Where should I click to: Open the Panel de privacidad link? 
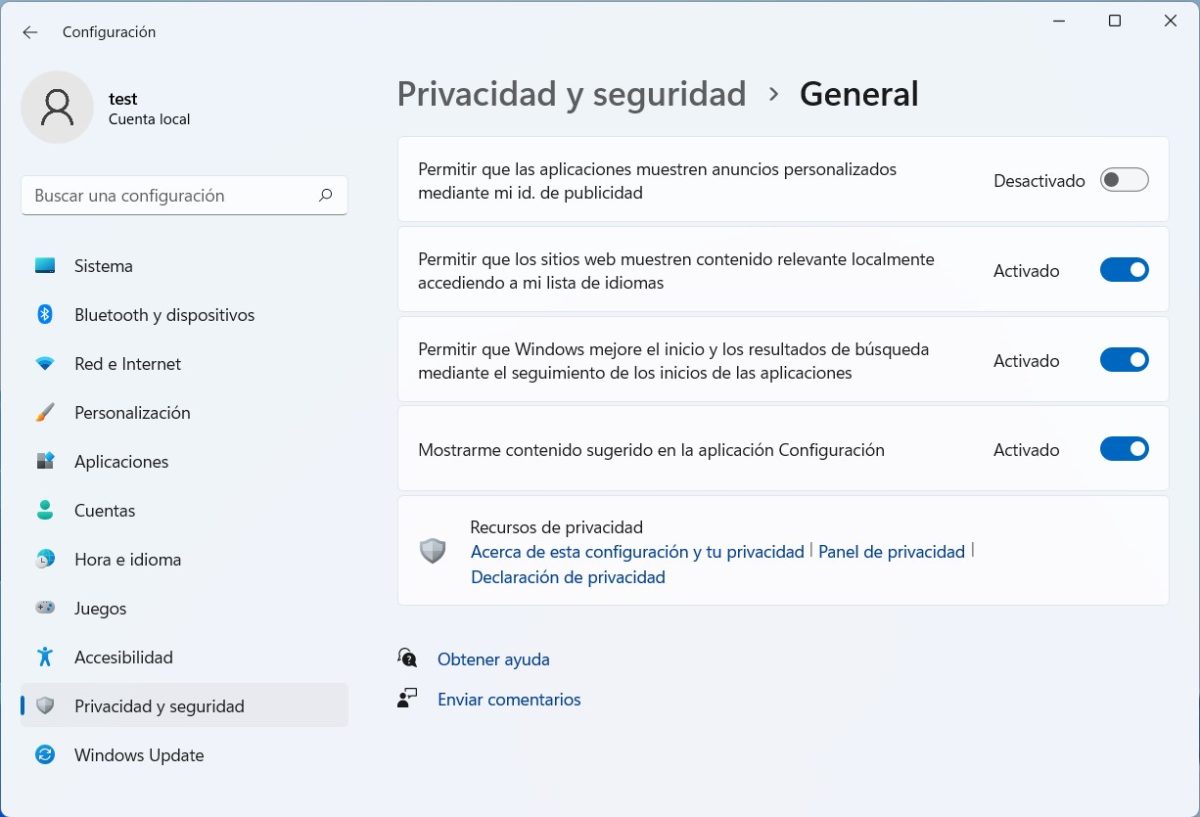[891, 552]
